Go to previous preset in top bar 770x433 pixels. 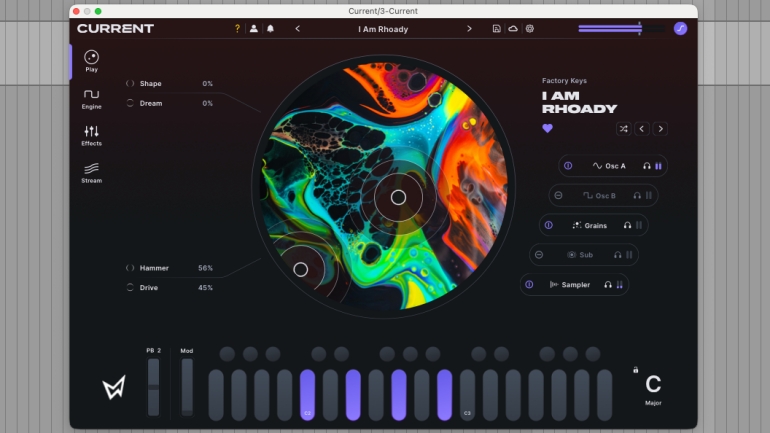pos(298,28)
